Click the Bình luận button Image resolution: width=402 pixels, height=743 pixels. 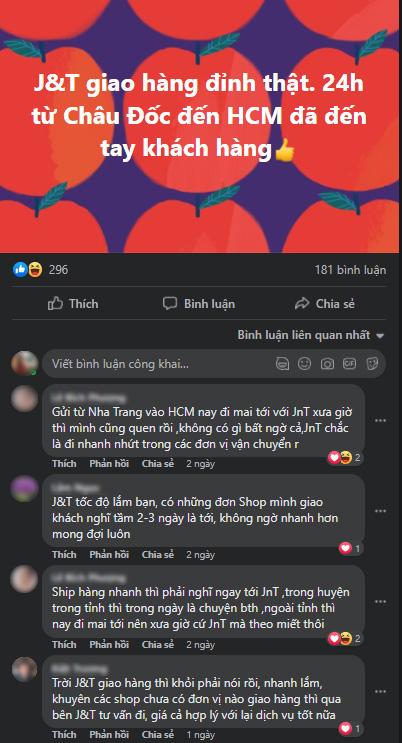(199, 304)
